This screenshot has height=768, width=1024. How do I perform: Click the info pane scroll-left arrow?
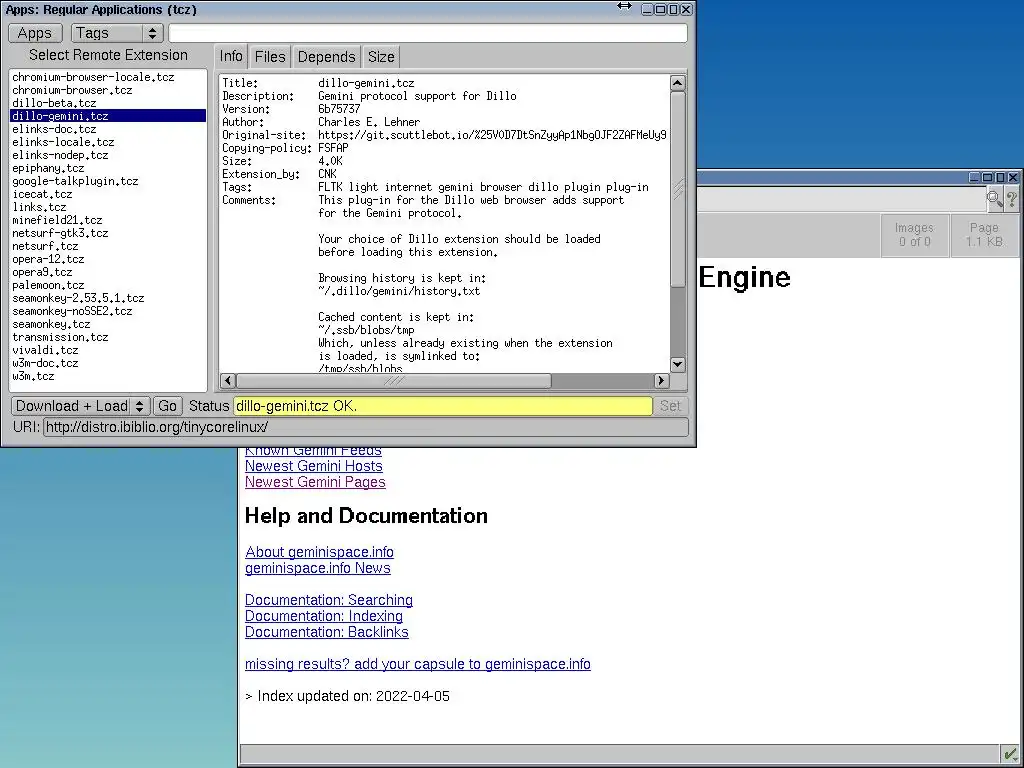(227, 380)
